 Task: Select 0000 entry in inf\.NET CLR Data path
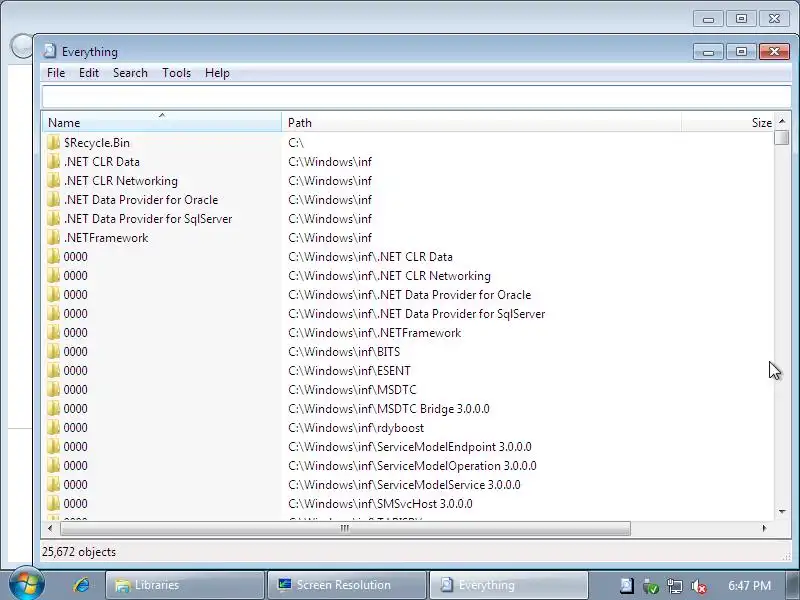[x=76, y=257]
